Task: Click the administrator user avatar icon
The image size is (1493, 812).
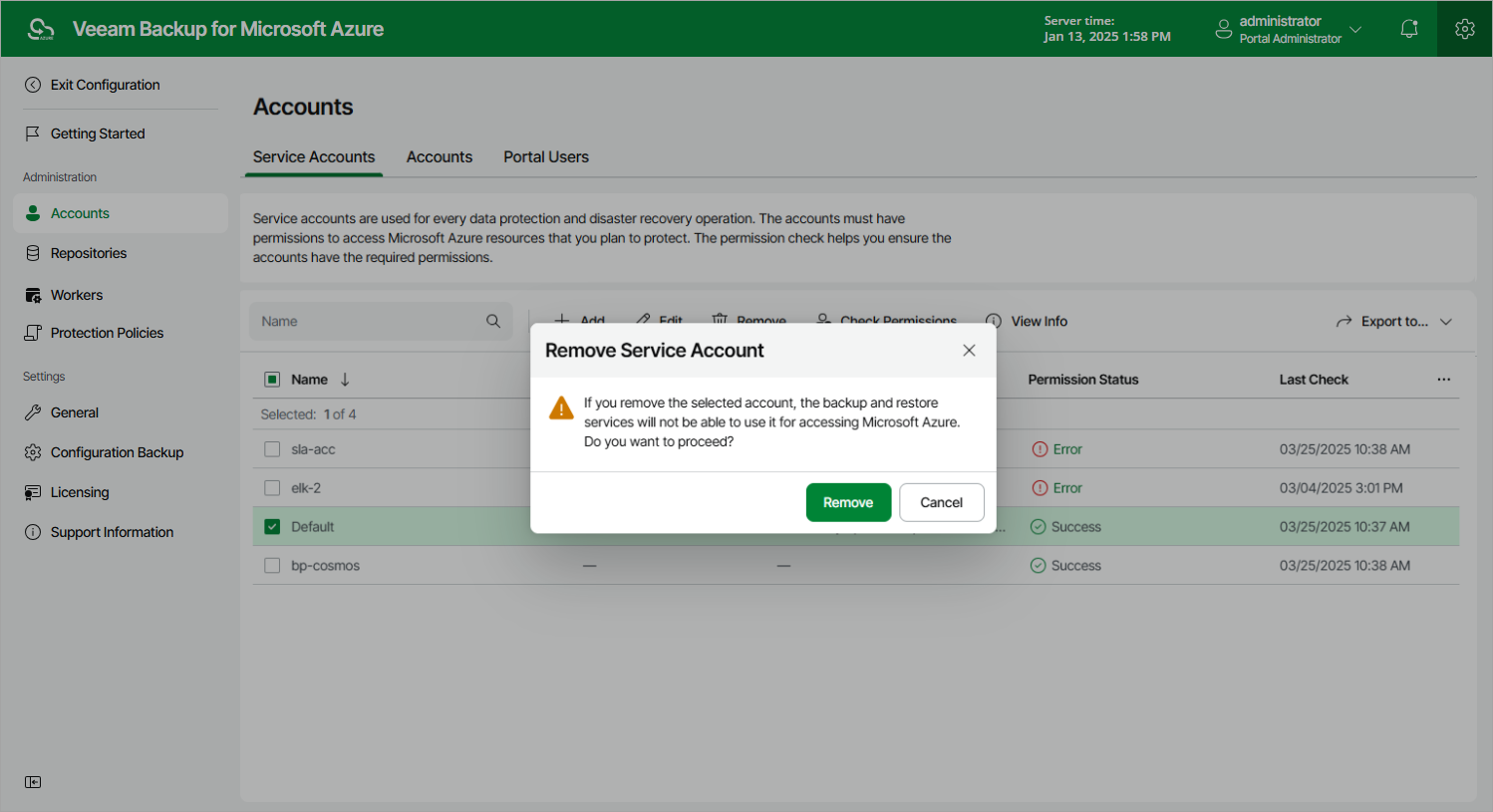Action: [1224, 30]
